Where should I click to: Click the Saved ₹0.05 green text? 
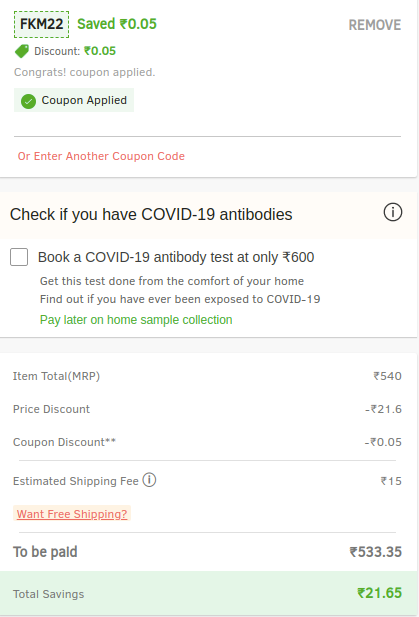click(x=117, y=24)
